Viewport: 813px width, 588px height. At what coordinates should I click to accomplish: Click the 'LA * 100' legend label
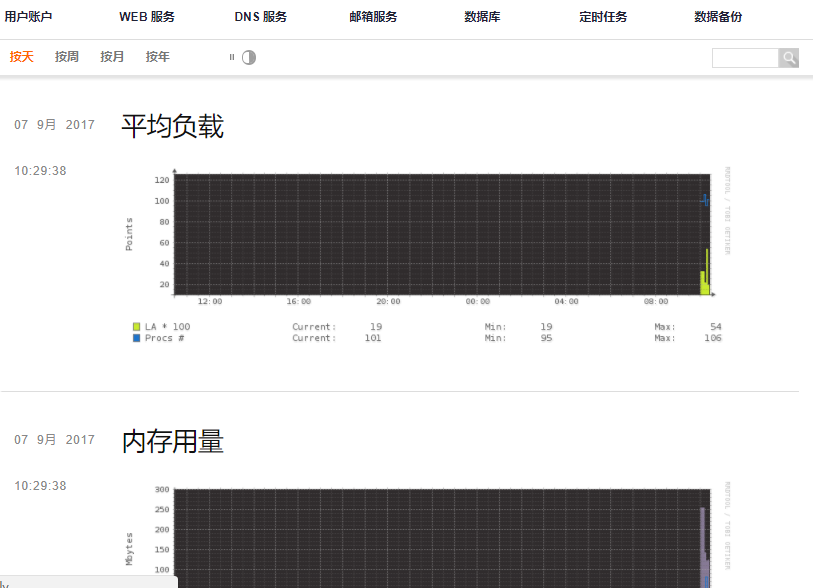tap(167, 327)
